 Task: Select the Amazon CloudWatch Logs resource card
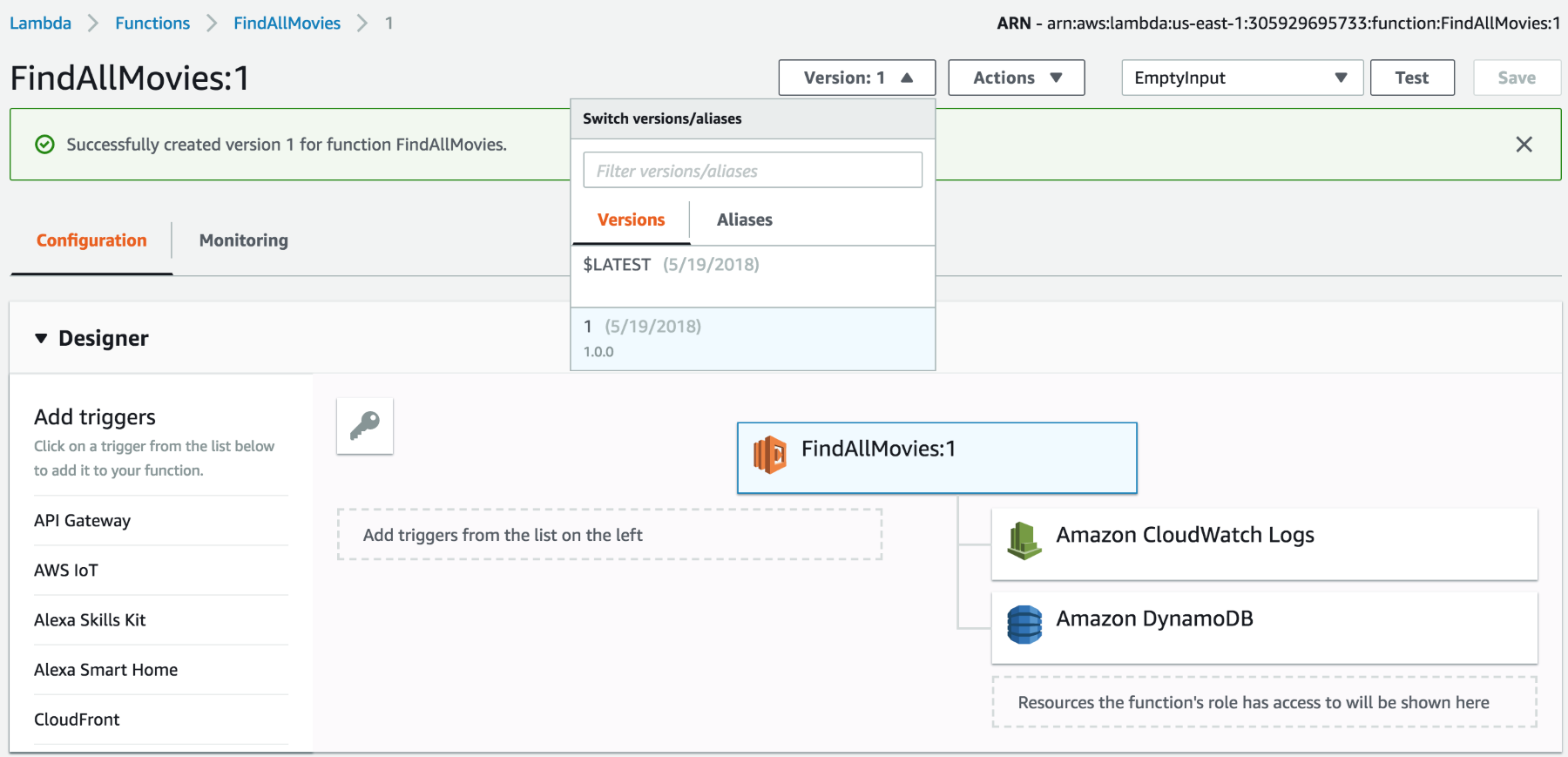coord(1265,544)
